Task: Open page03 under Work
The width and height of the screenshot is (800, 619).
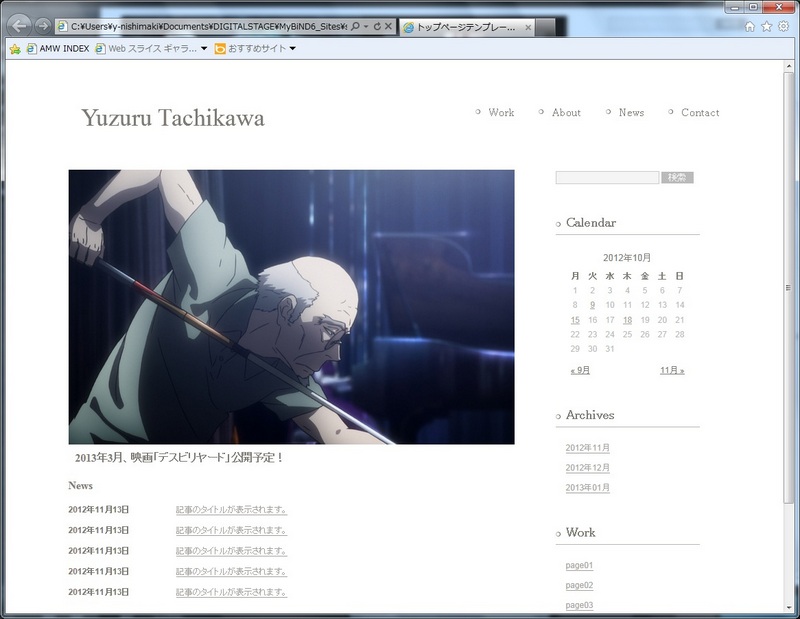Action: point(579,605)
